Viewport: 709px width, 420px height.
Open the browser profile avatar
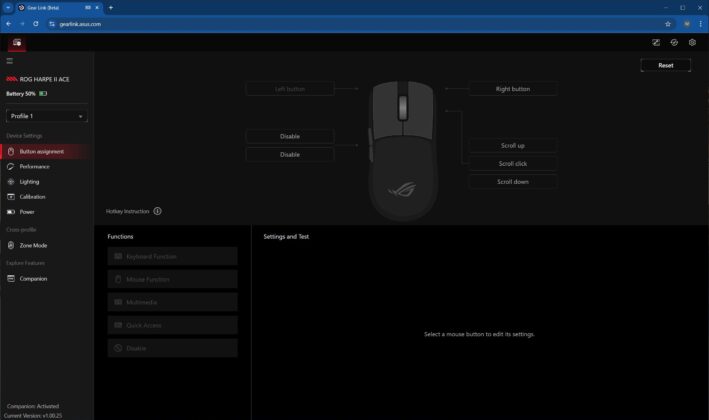point(687,24)
